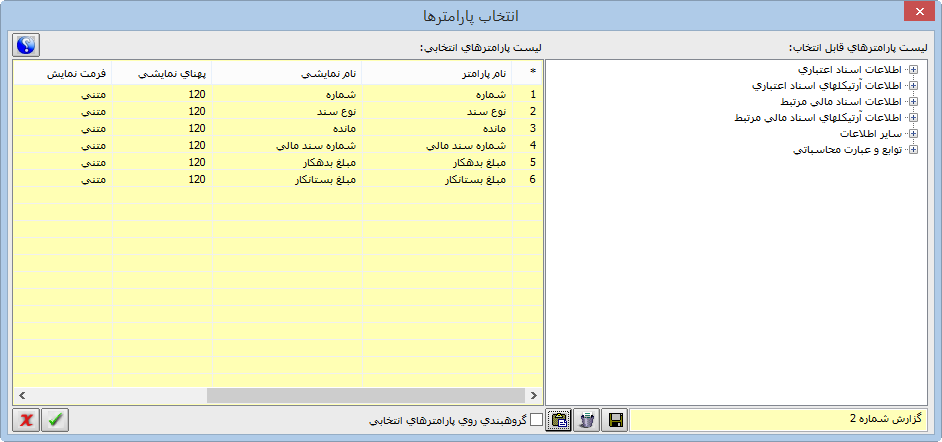The width and height of the screenshot is (942, 442).
Task: Click نوع سند in the نام نمايشی column
Action: click(x=287, y=111)
